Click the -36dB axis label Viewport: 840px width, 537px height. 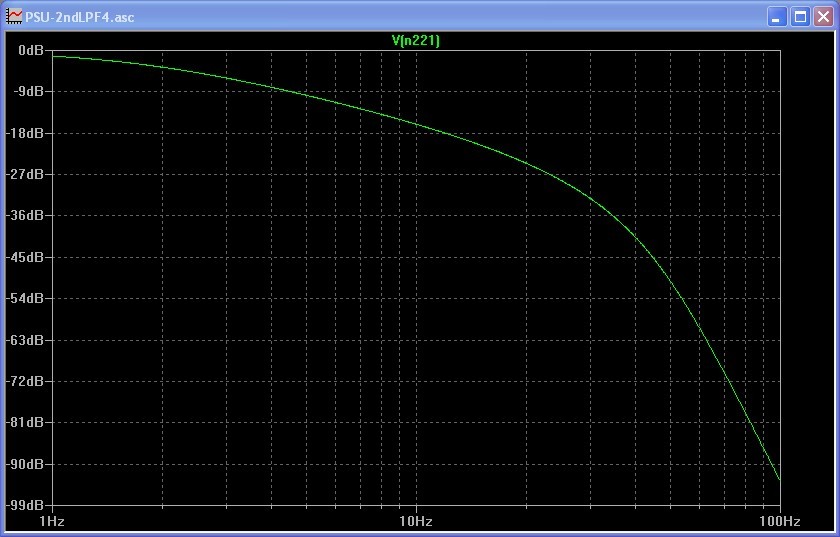tap(25, 215)
